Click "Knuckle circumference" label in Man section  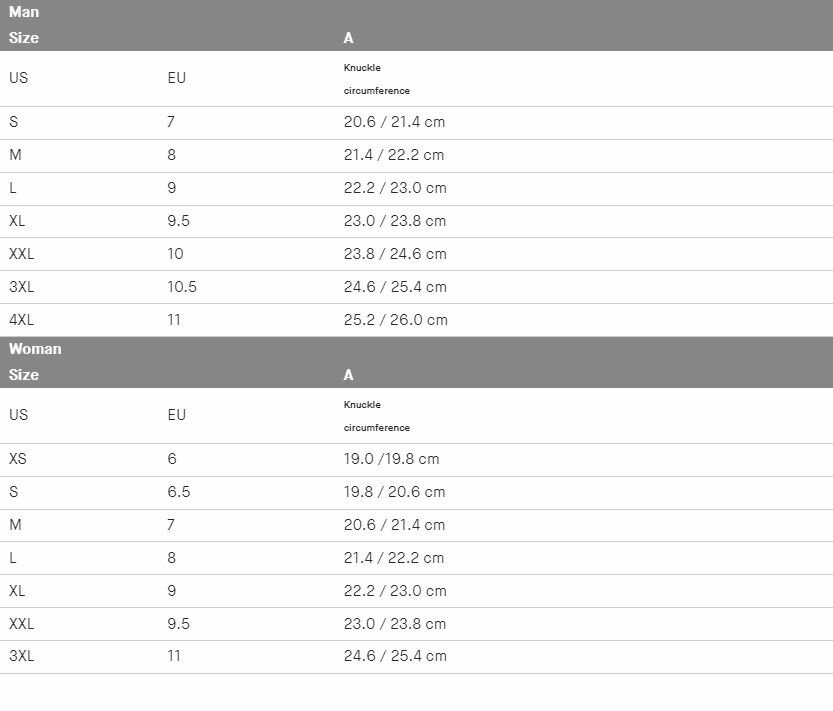376,79
